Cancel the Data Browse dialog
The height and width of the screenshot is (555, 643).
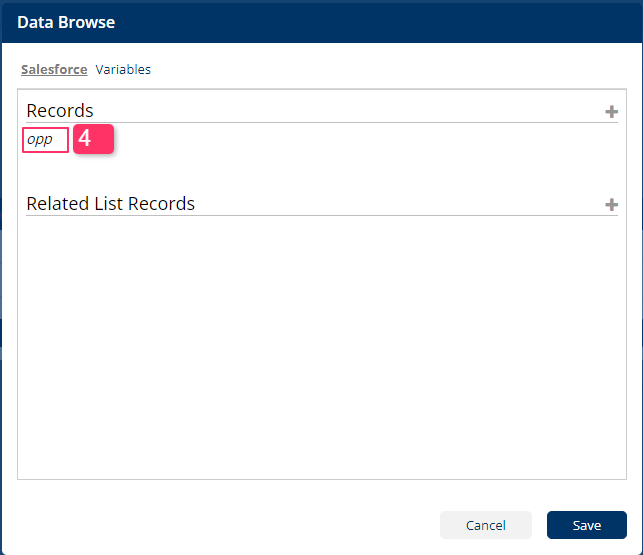point(486,525)
